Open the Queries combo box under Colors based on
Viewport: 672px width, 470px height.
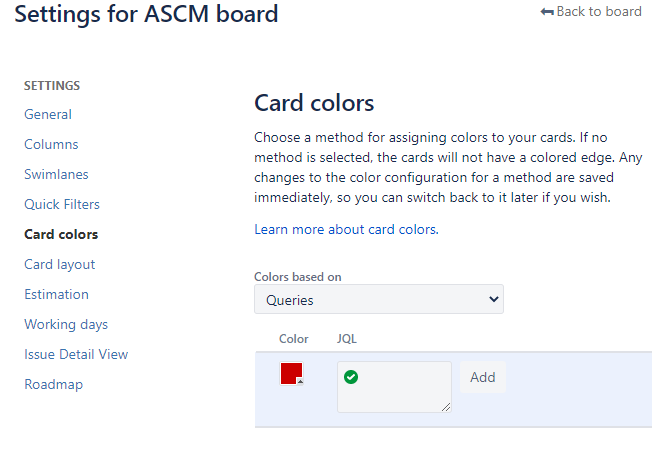tap(379, 299)
